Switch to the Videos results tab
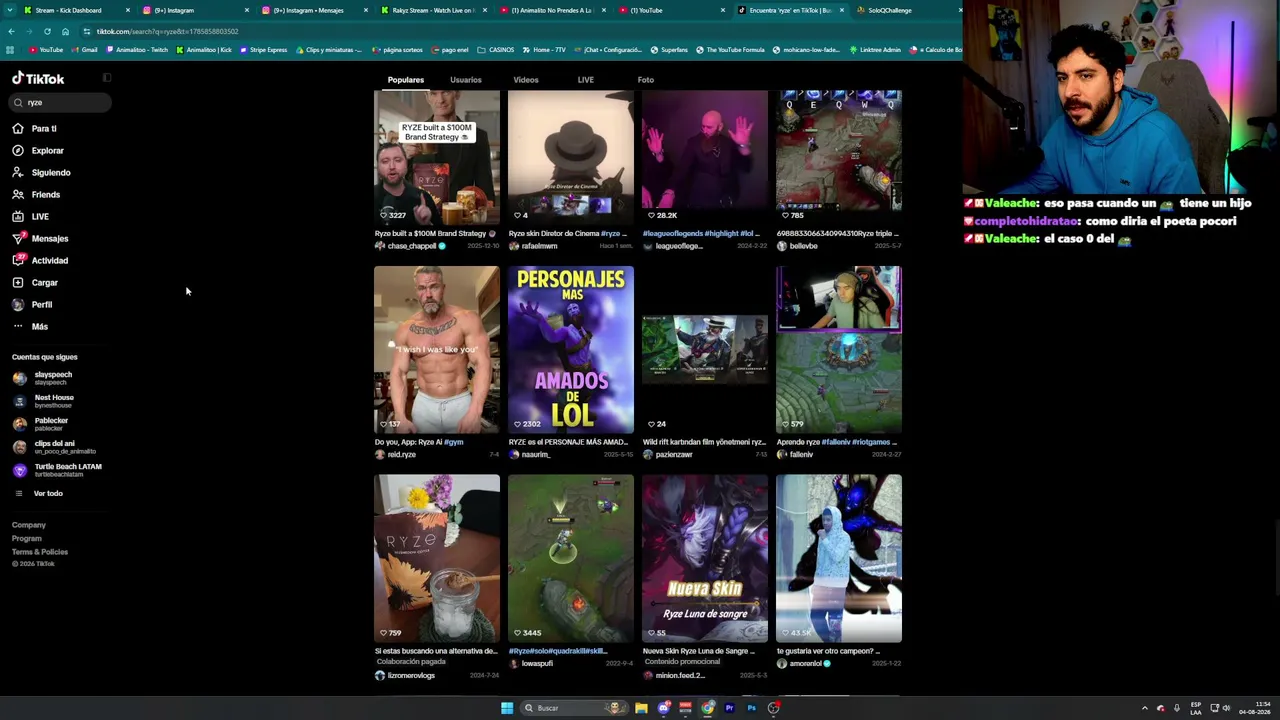The image size is (1280, 720). (526, 80)
